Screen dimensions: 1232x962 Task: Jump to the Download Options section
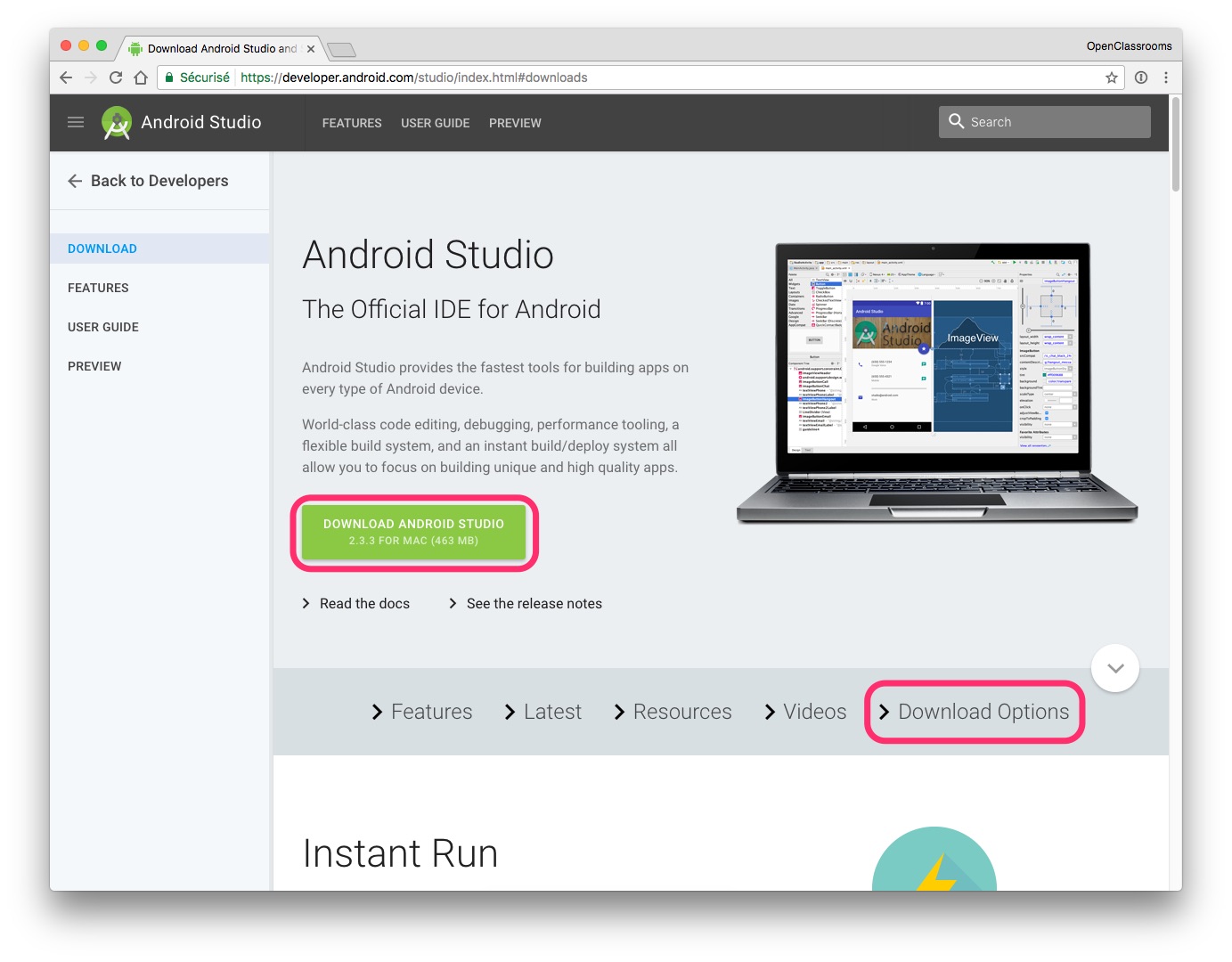point(974,712)
